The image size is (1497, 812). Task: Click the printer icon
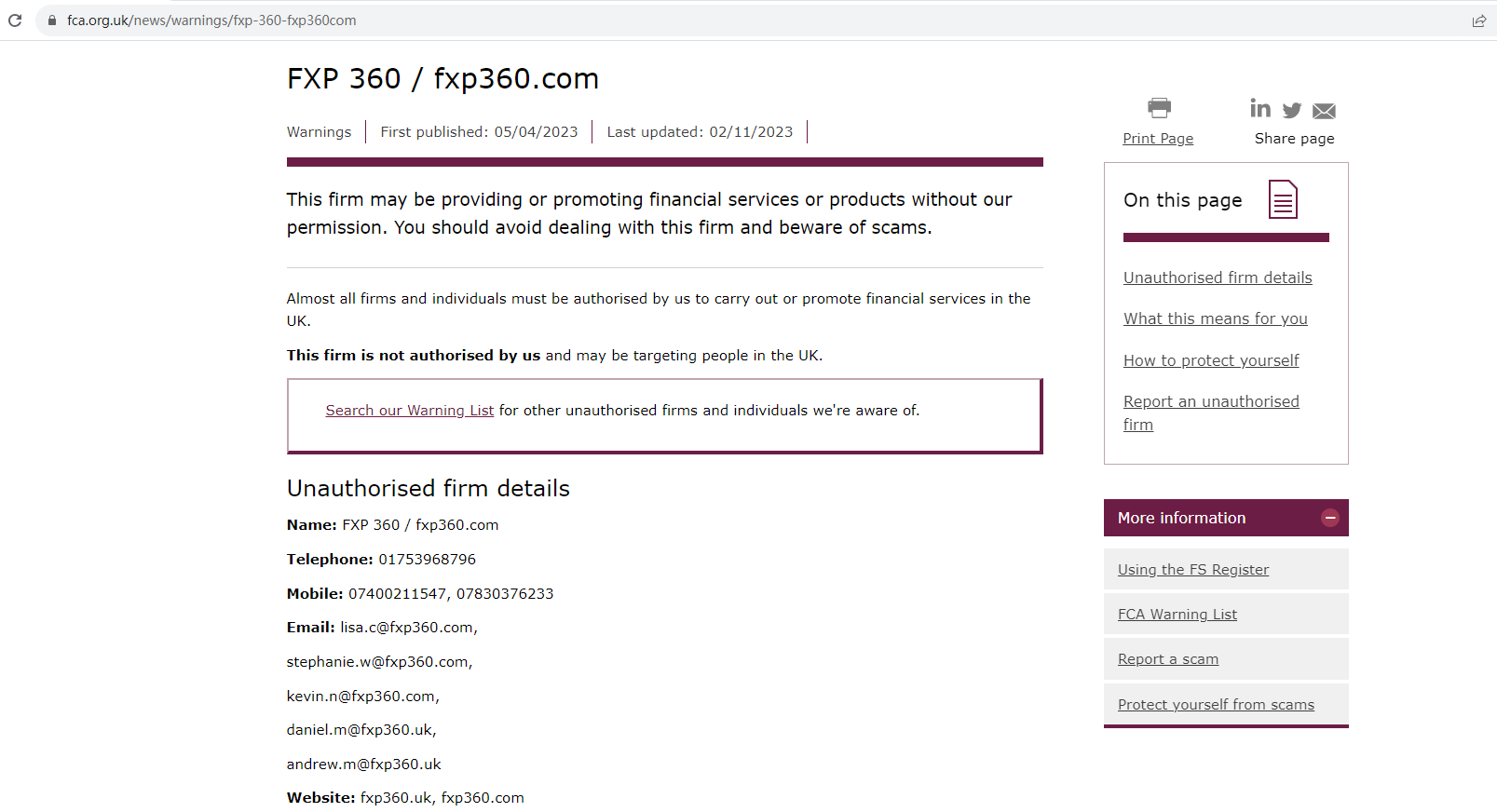point(1159,108)
